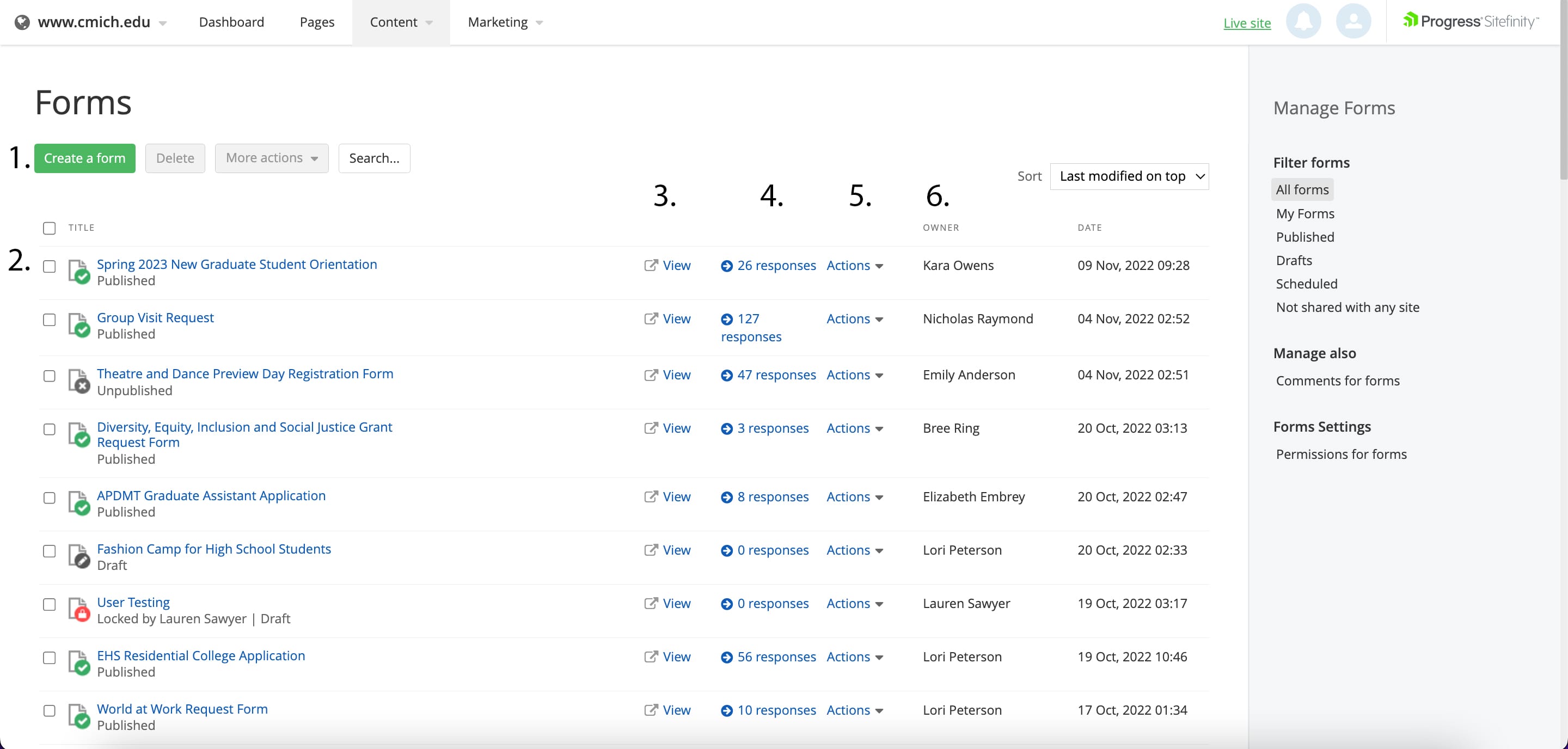Click the locked document icon for User Testing
This screenshot has height=749, width=1568.
coord(79,610)
